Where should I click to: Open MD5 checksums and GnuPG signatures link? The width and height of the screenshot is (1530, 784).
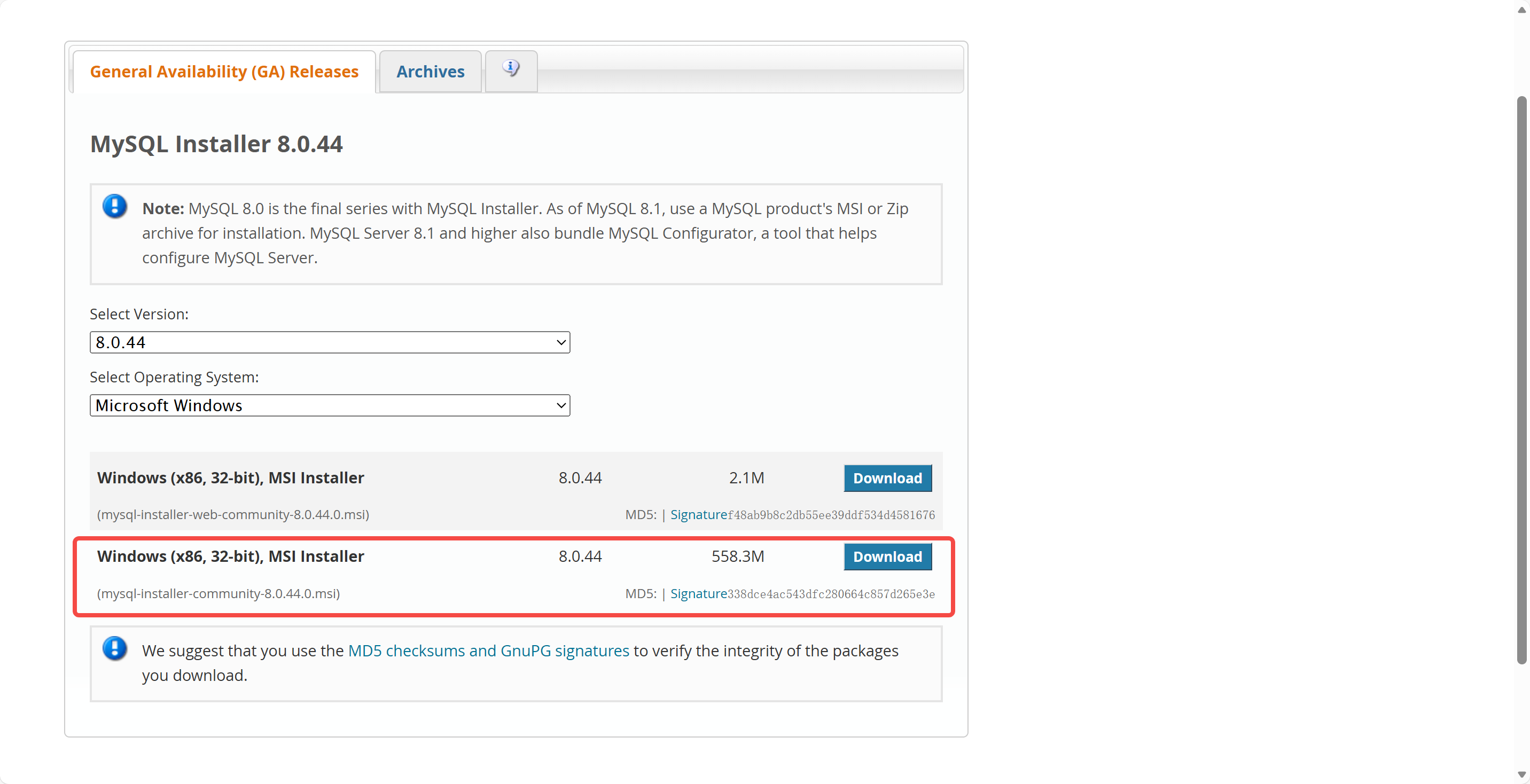point(488,650)
